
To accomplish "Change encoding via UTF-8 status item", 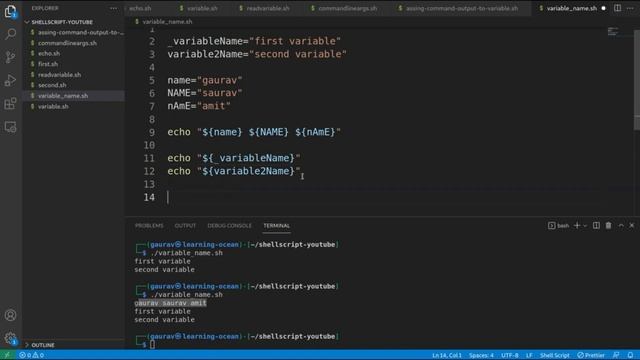I will (x=510, y=355).
